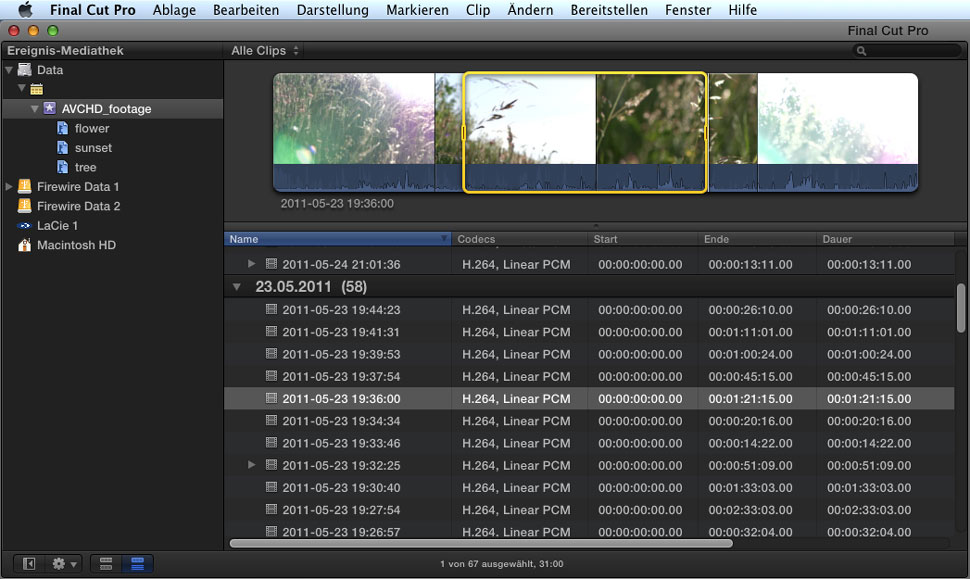This screenshot has height=579, width=970.
Task: Select the flower keyword collection icon
Action: coord(63,129)
